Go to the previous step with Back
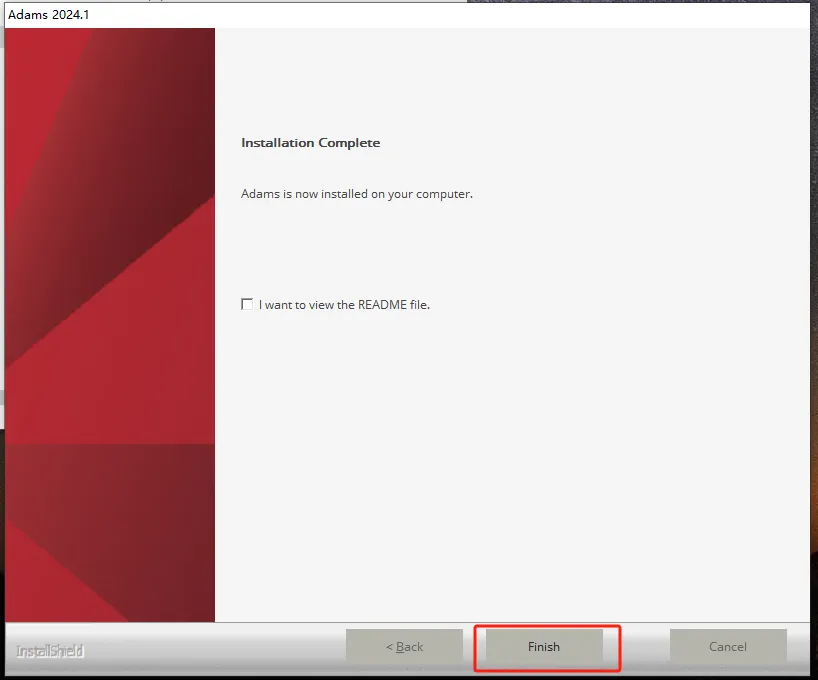 (x=404, y=647)
